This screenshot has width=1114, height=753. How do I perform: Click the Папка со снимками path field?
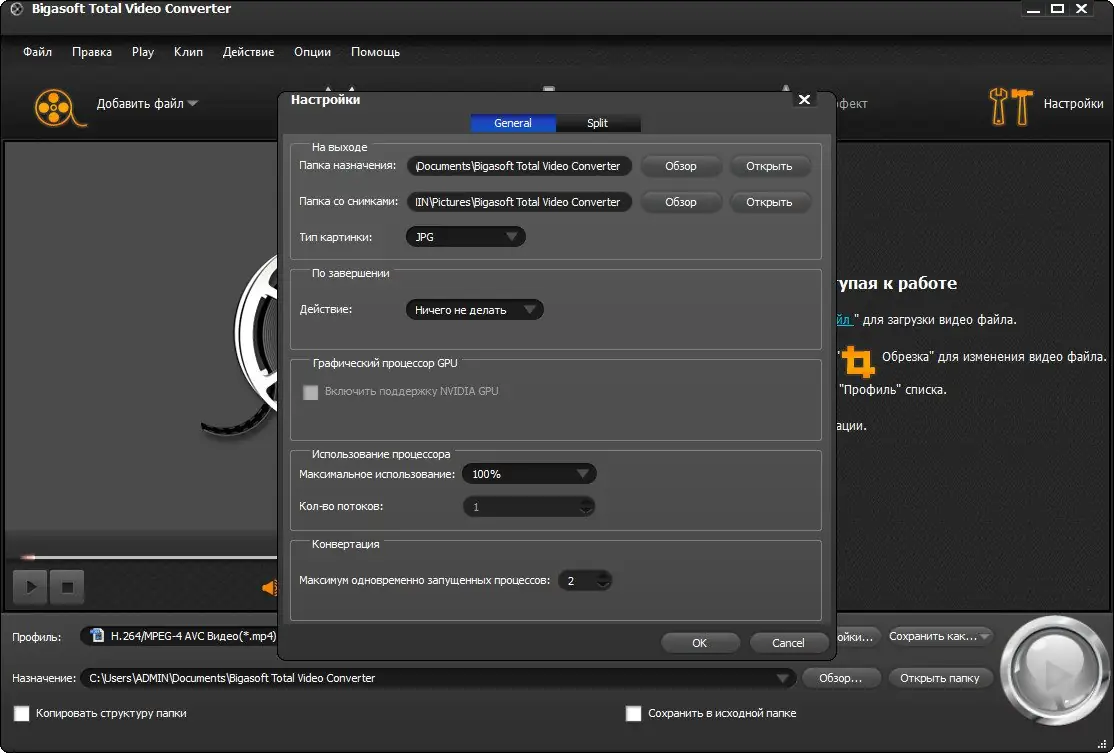pos(519,202)
